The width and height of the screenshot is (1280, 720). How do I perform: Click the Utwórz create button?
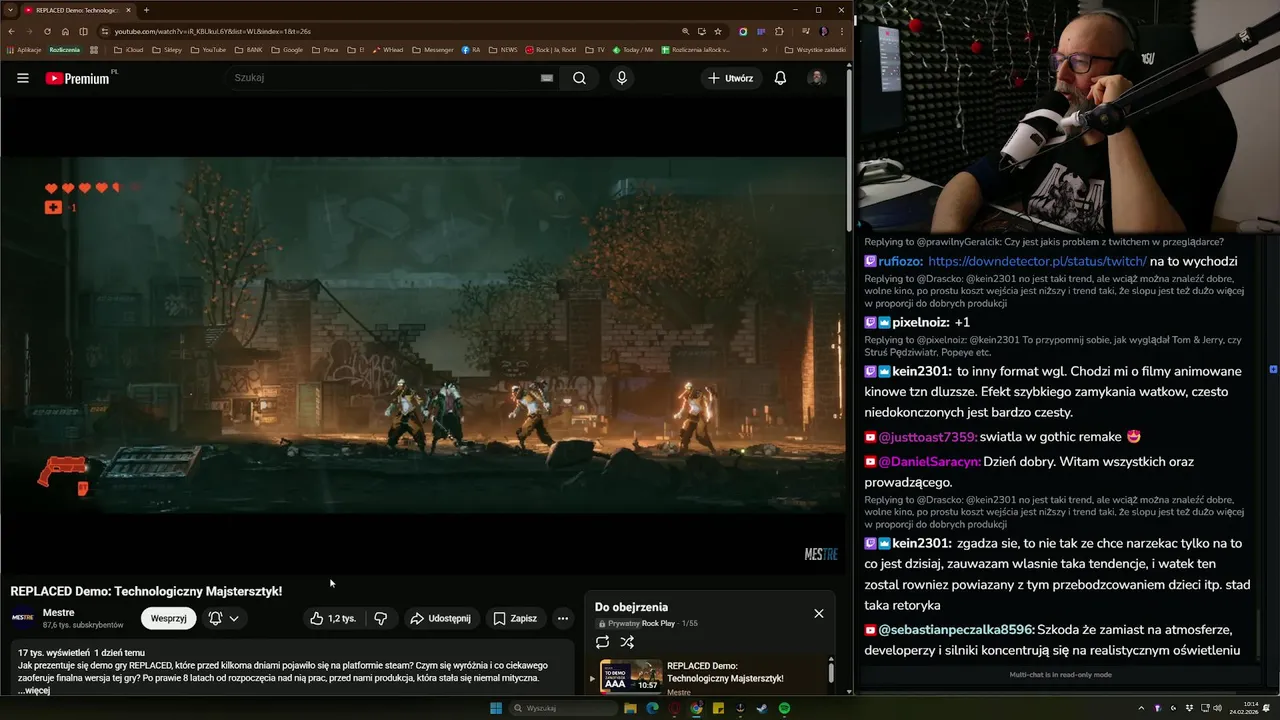(730, 78)
